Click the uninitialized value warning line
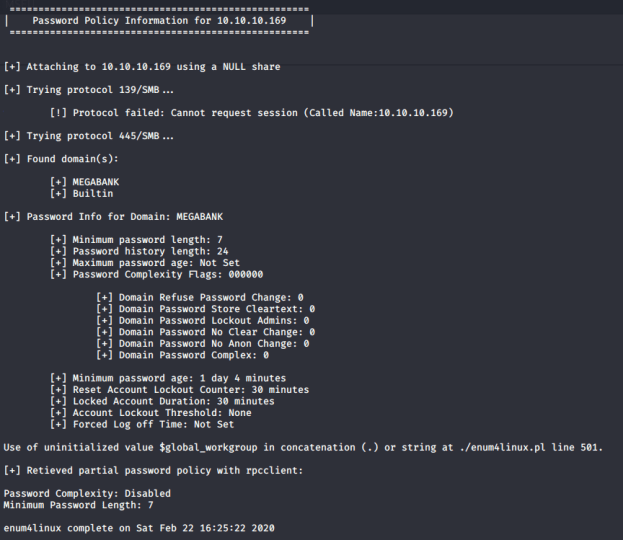Viewport: 623px width, 540px height. (304, 447)
